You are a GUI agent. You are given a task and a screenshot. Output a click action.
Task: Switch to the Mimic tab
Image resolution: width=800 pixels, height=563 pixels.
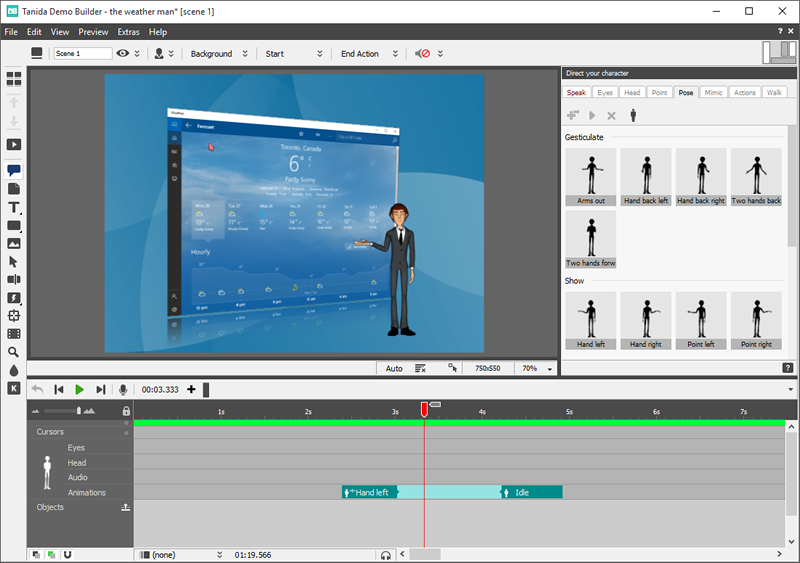713,92
